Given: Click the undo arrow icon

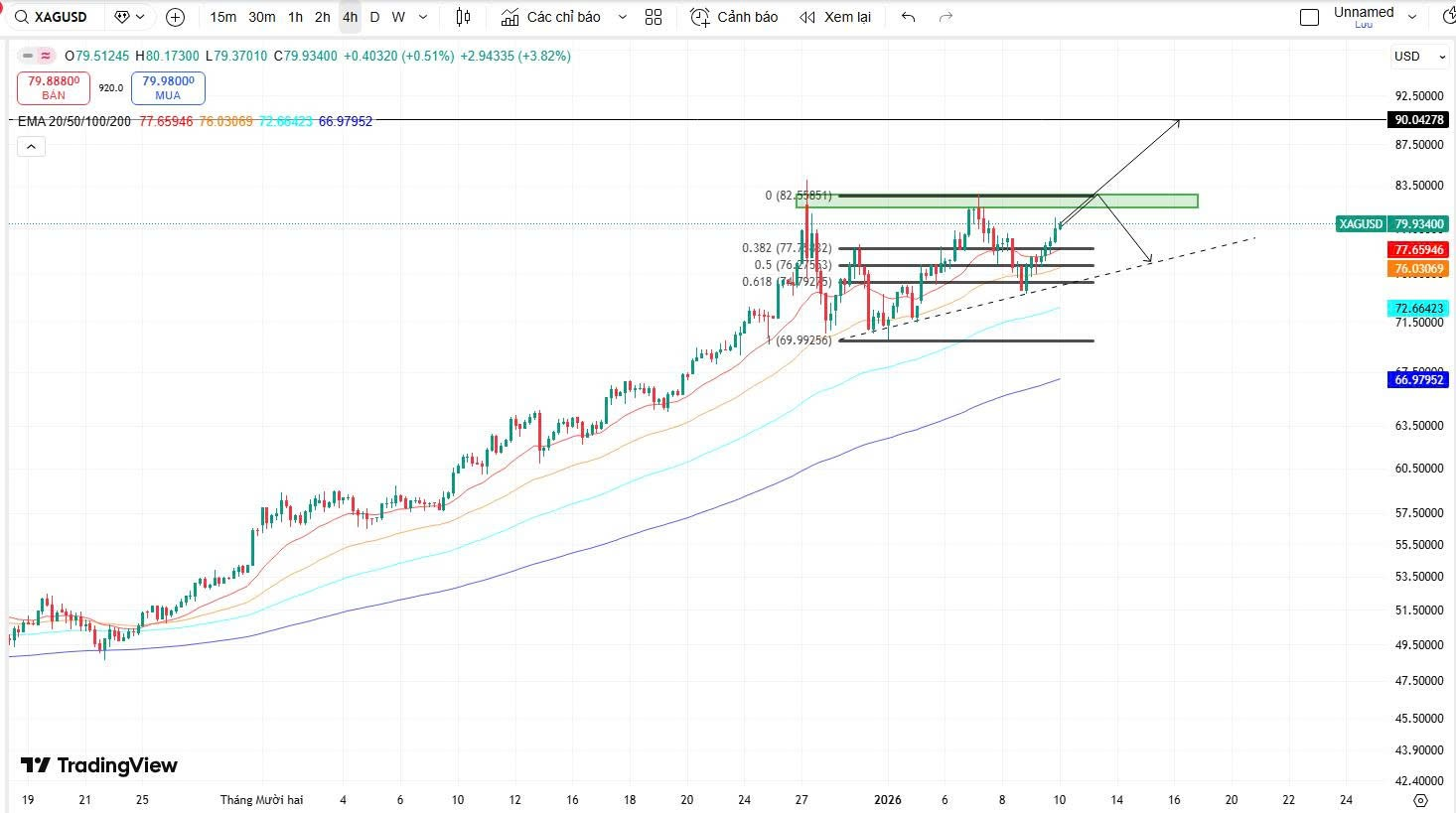Looking at the screenshot, I should (x=908, y=17).
